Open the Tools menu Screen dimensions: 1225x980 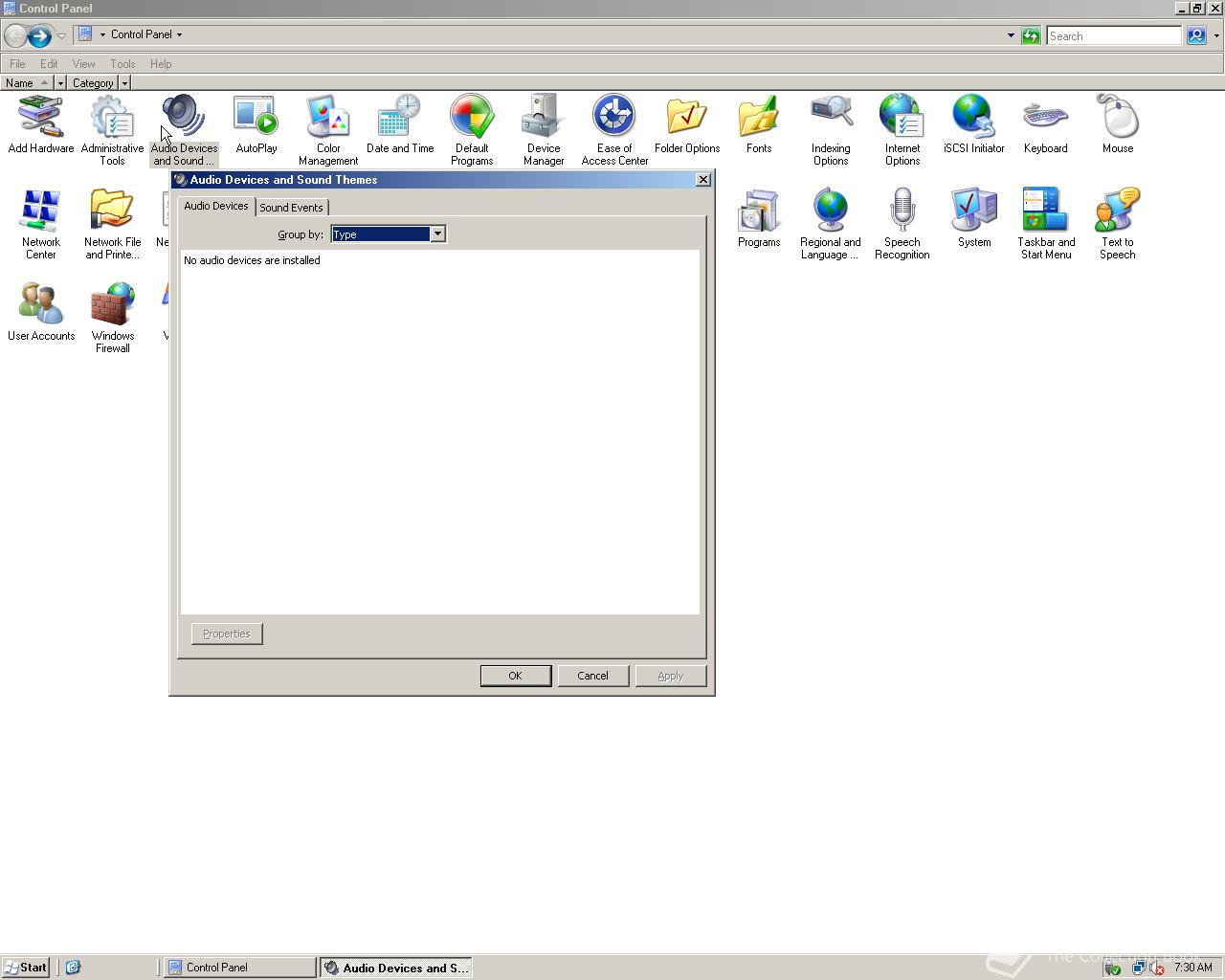pos(122,64)
